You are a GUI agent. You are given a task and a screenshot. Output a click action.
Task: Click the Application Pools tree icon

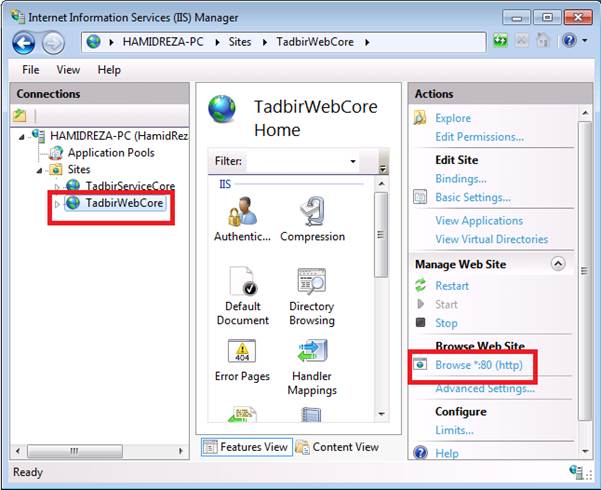(56, 153)
